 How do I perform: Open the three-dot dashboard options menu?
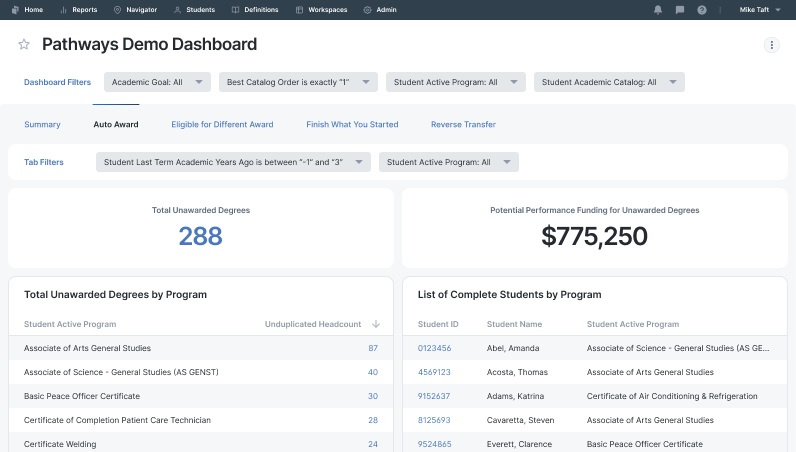[x=771, y=45]
